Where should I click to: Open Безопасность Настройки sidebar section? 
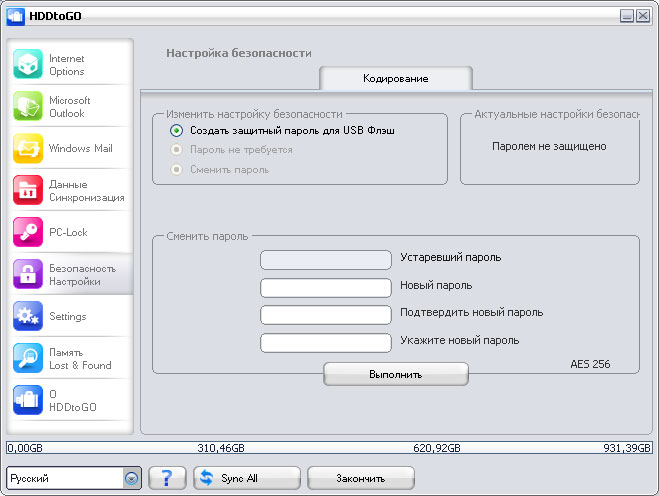(x=70, y=275)
